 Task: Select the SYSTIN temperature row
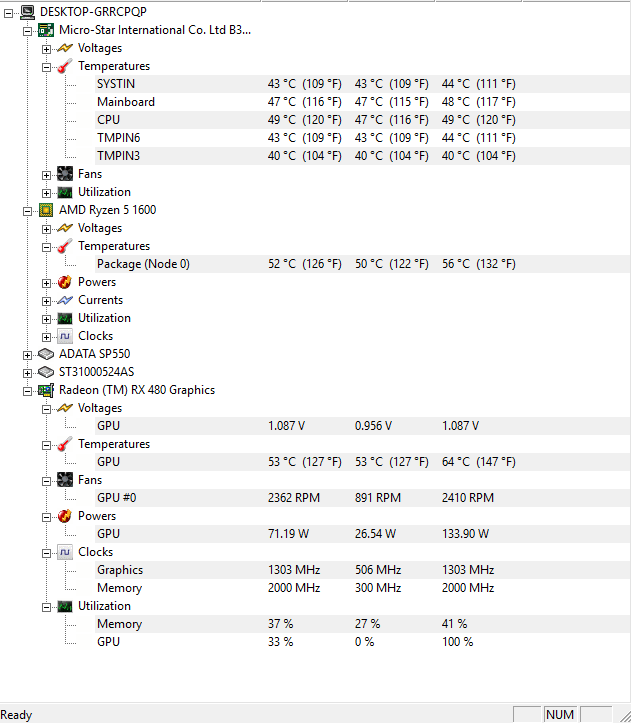[116, 84]
